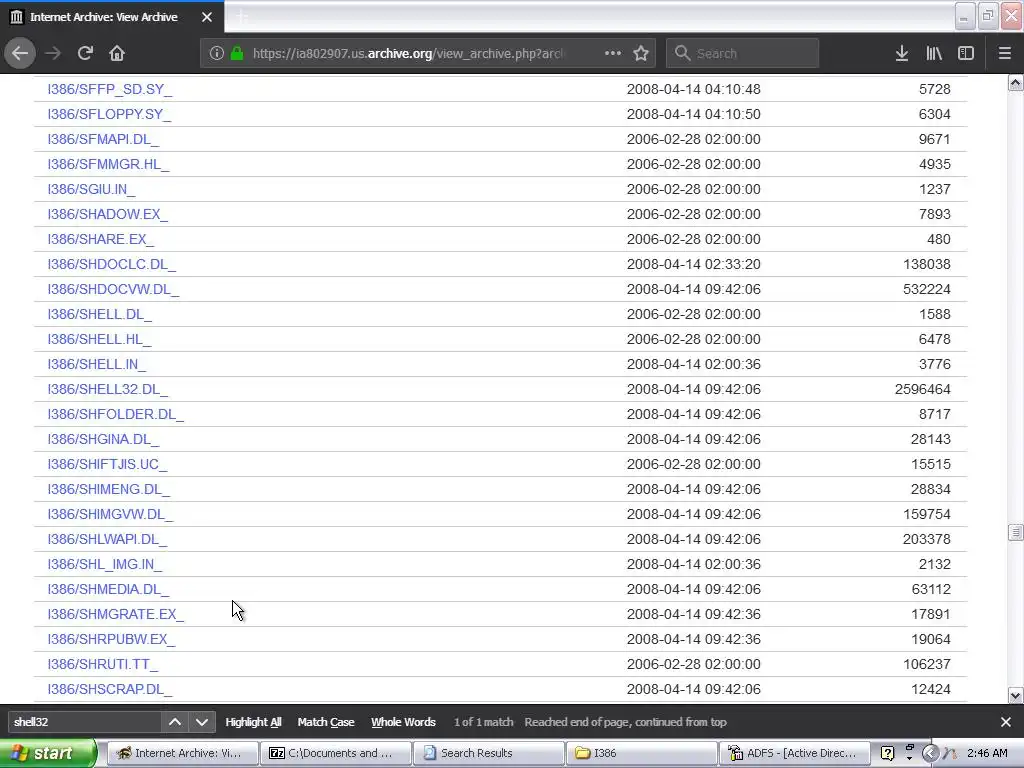Screen dimensions: 1024x768
Task: Open the I386/SHMEDIA.DL_ link
Action: click(108, 589)
